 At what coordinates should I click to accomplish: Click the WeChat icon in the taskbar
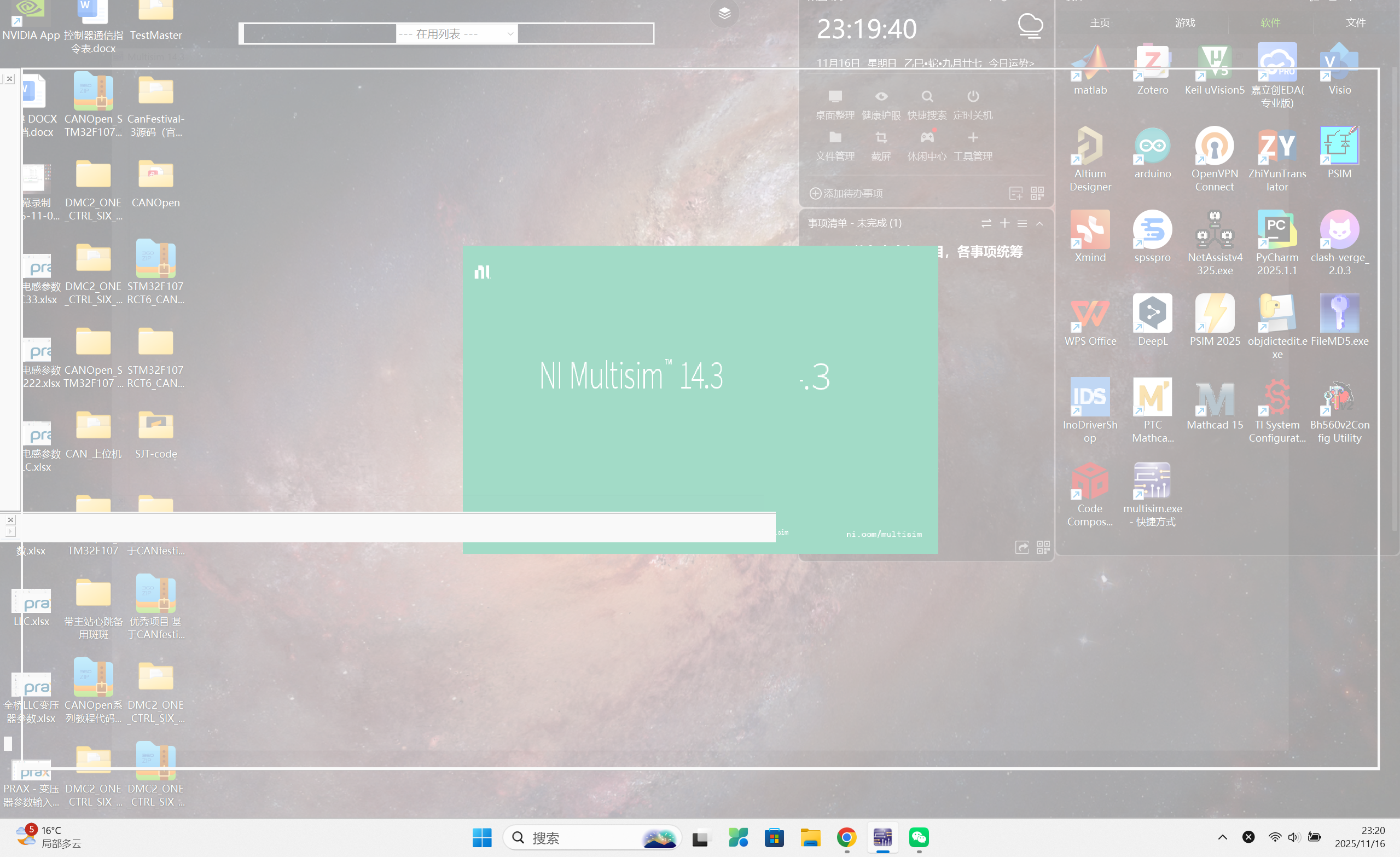click(918, 837)
